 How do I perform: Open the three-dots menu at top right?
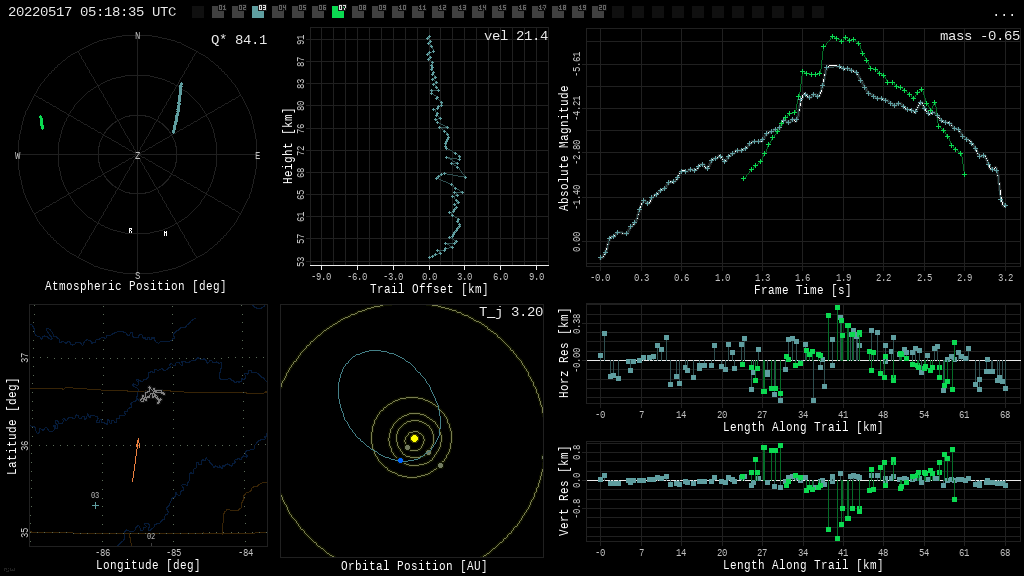[1004, 14]
